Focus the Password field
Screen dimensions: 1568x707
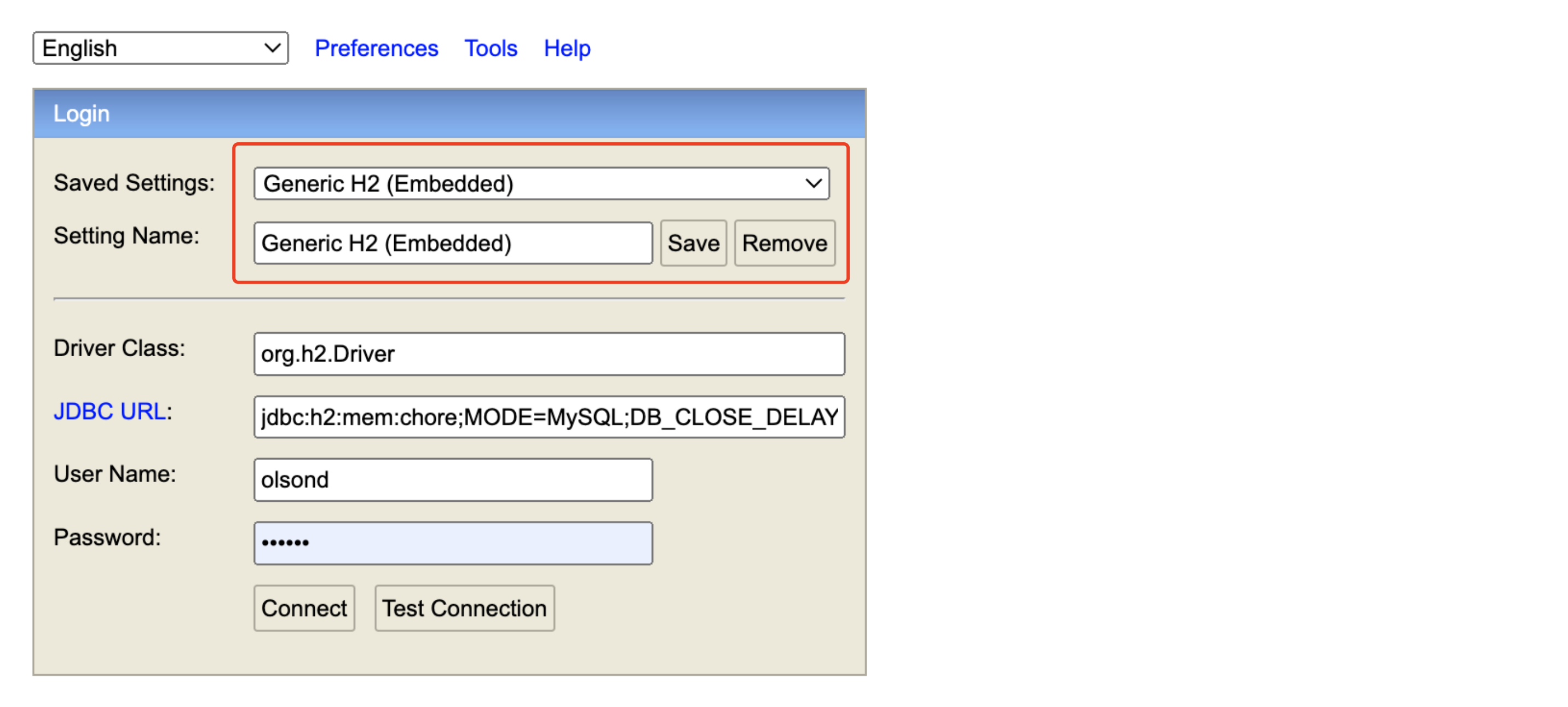pos(453,543)
